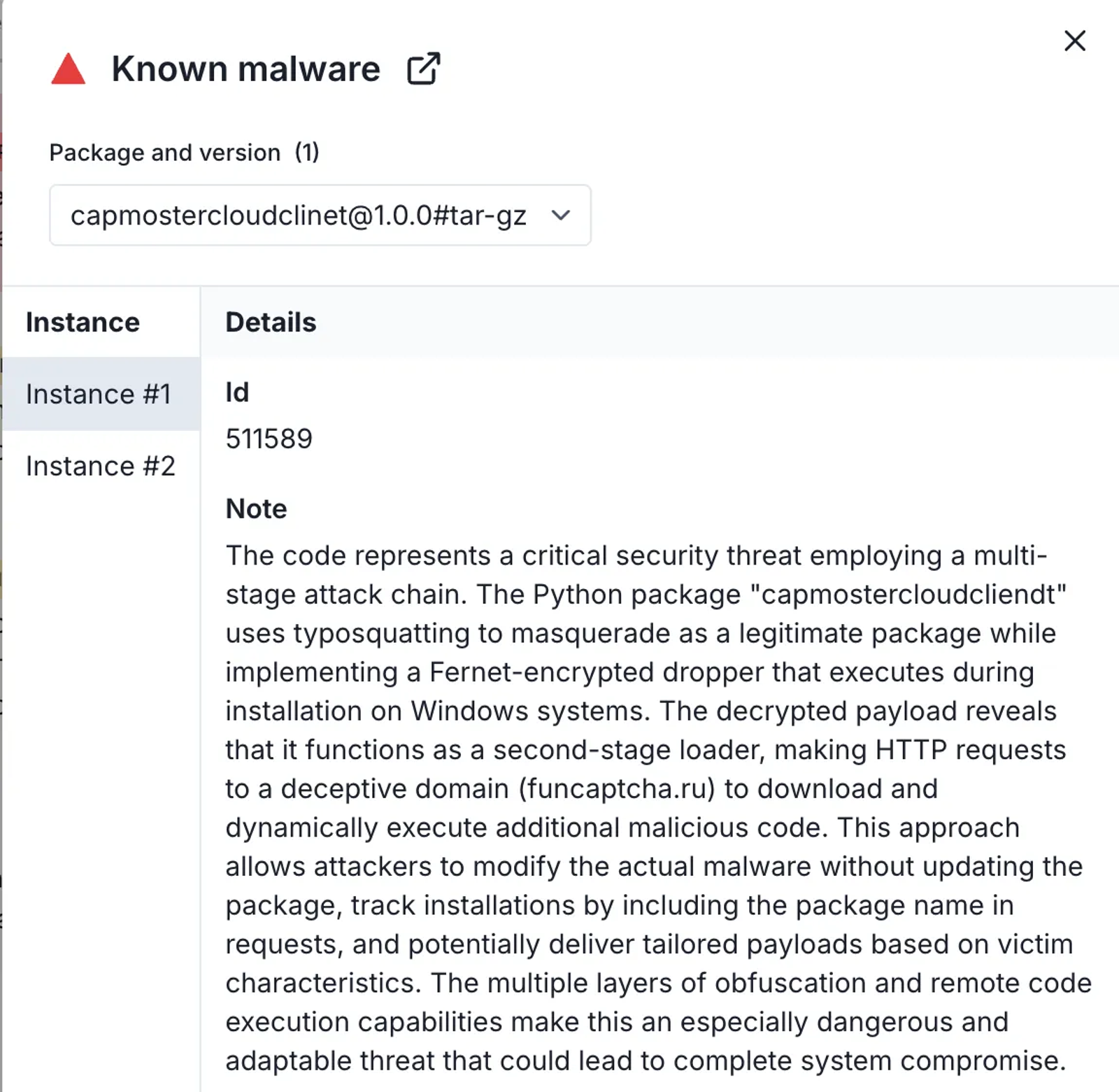
Task: Click the (1) count beside Package and version
Action: click(306, 153)
